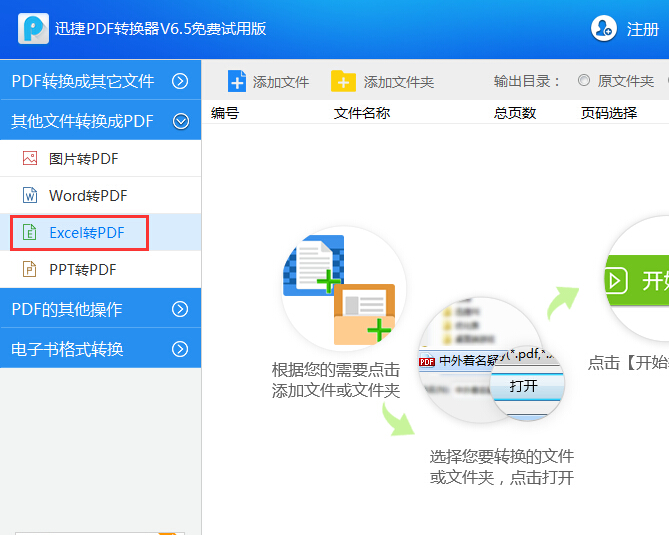The height and width of the screenshot is (535, 669).
Task: Open the PDF的其他操作 section
Action: tap(101, 308)
